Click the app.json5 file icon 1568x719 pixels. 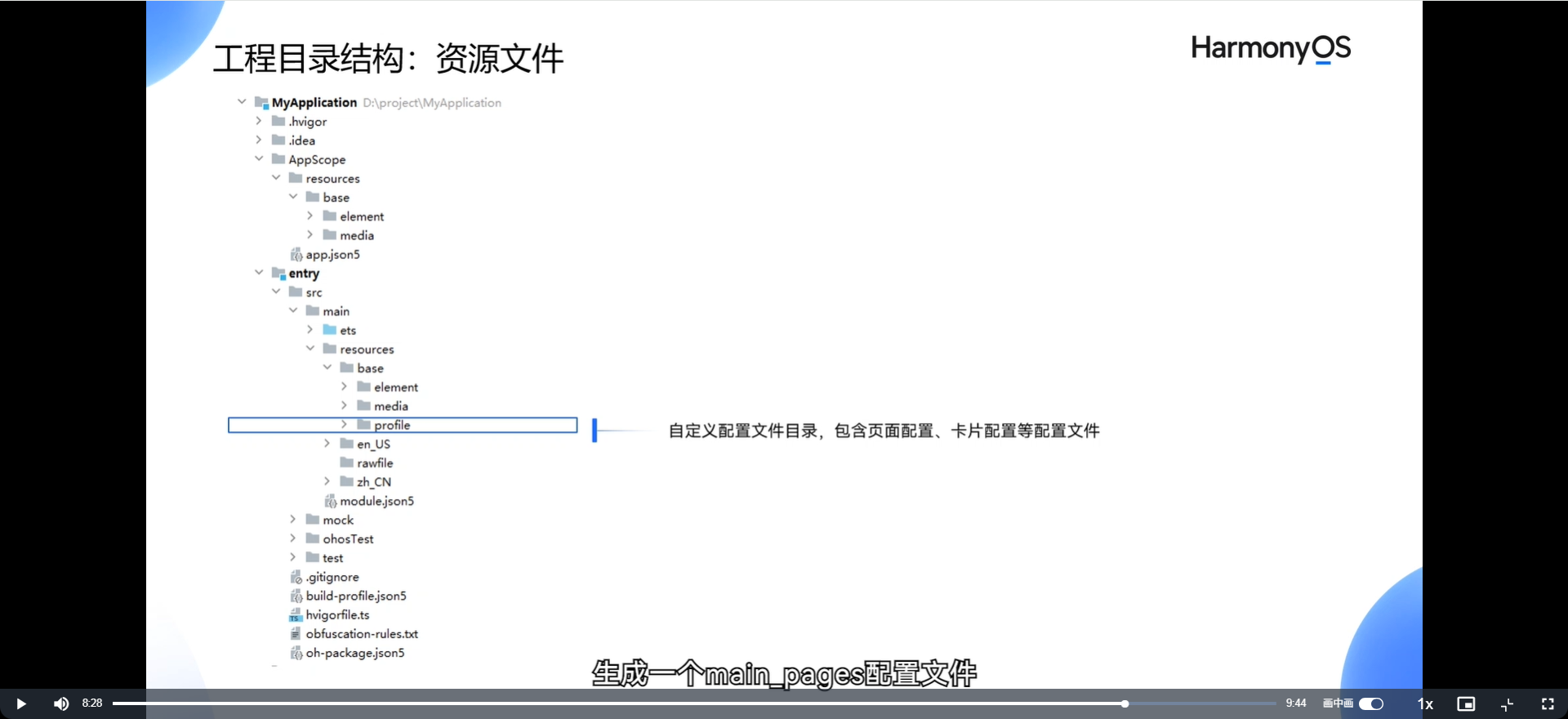point(296,255)
